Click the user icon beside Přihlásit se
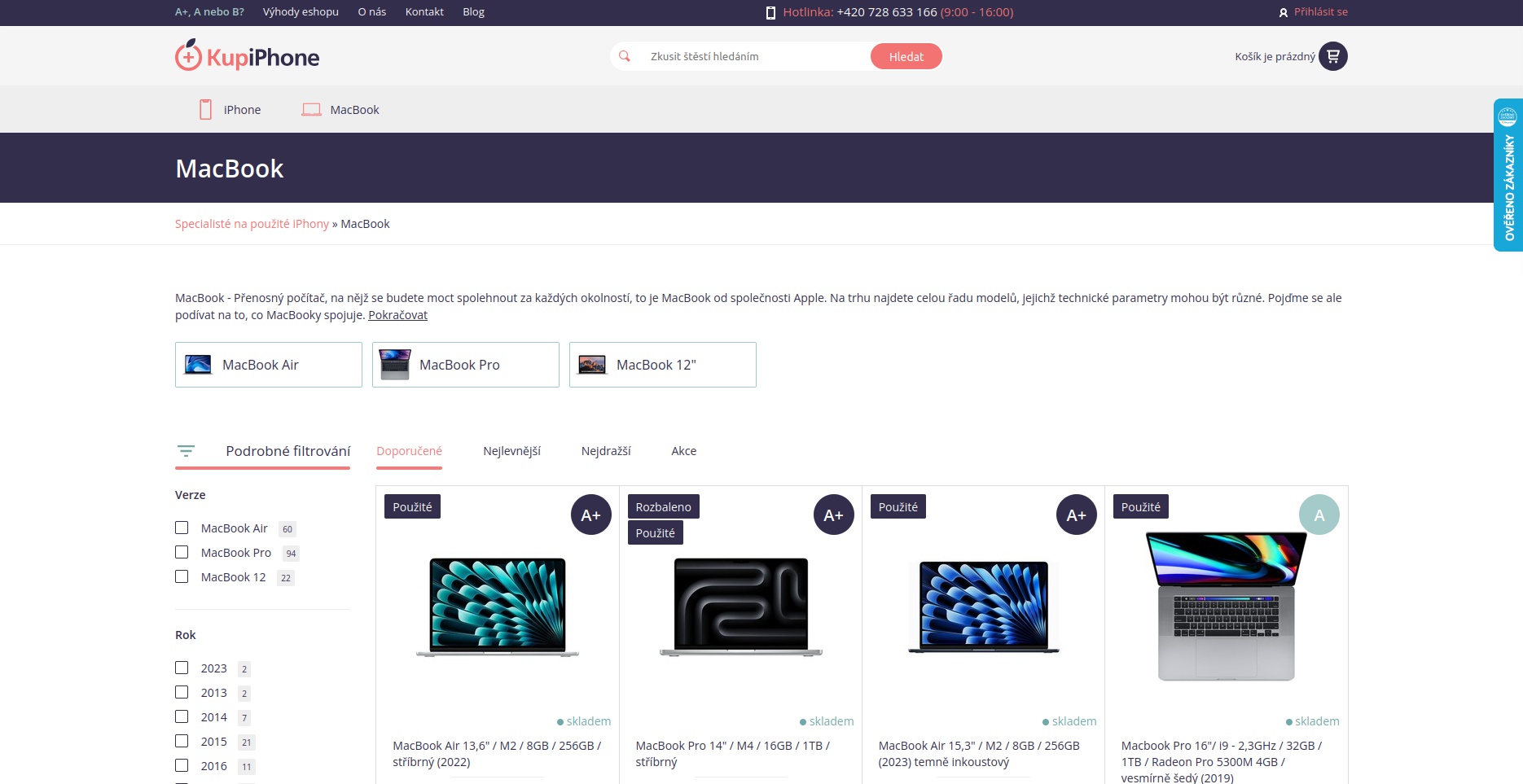Viewport: 1523px width, 784px height. point(1284,12)
